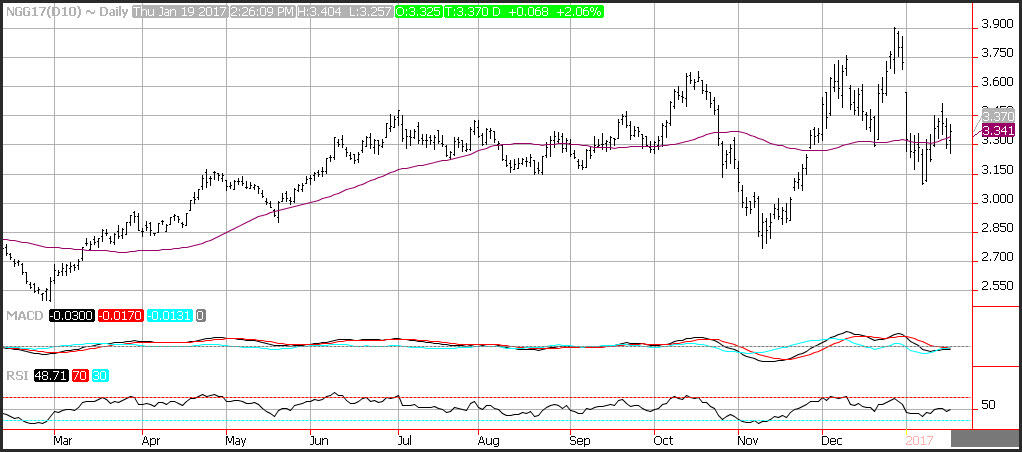Click the red RSI 70 overbought box
1022x452 pixels.
pyautogui.click(x=82, y=375)
